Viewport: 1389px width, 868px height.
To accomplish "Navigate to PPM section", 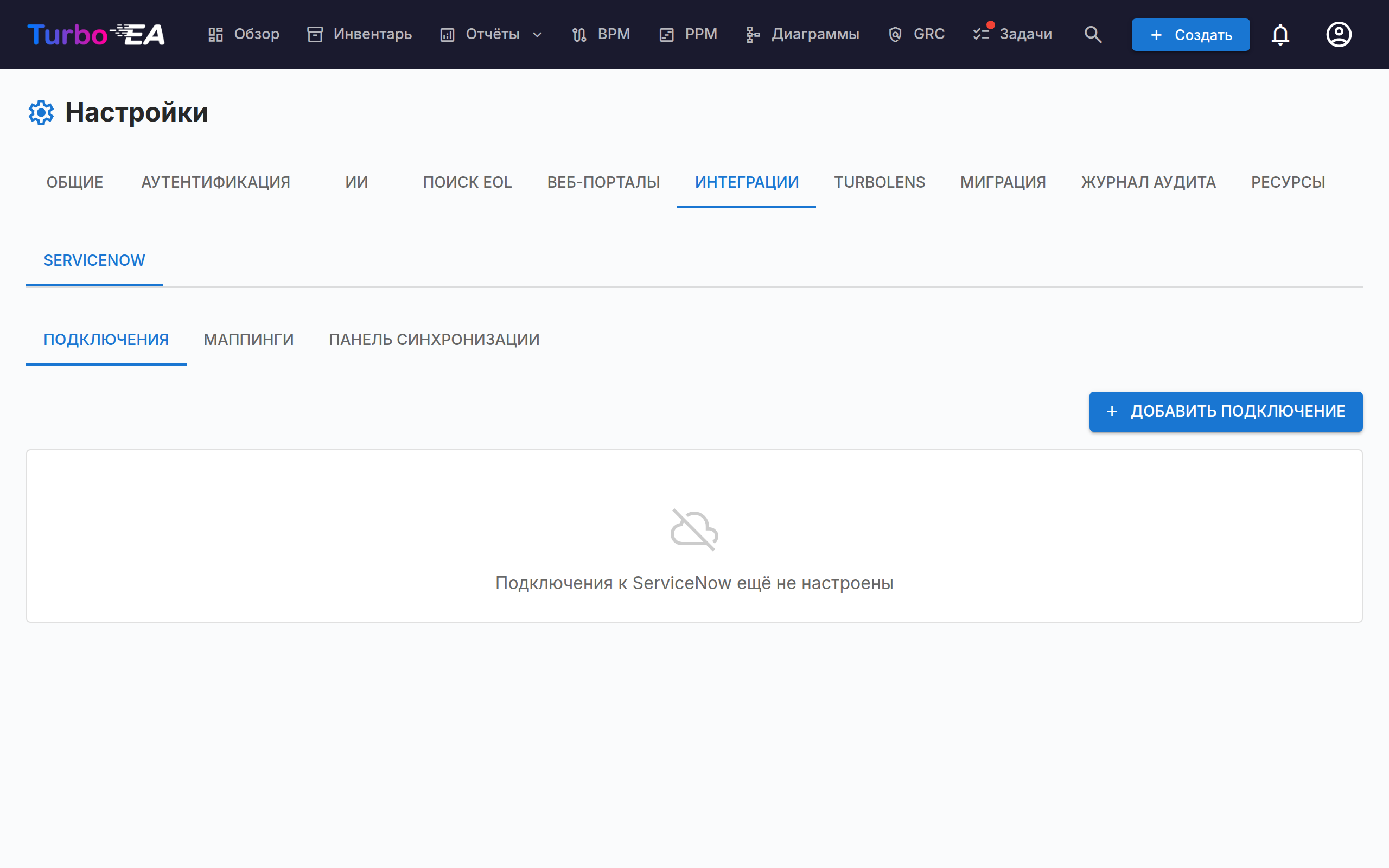I will [x=701, y=34].
